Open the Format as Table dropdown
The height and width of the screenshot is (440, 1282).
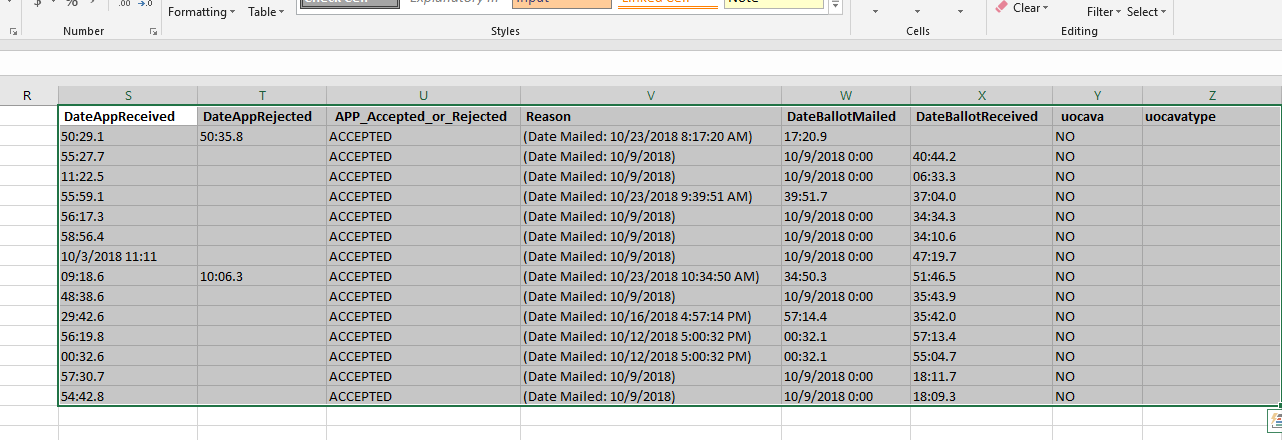pyautogui.click(x=266, y=12)
